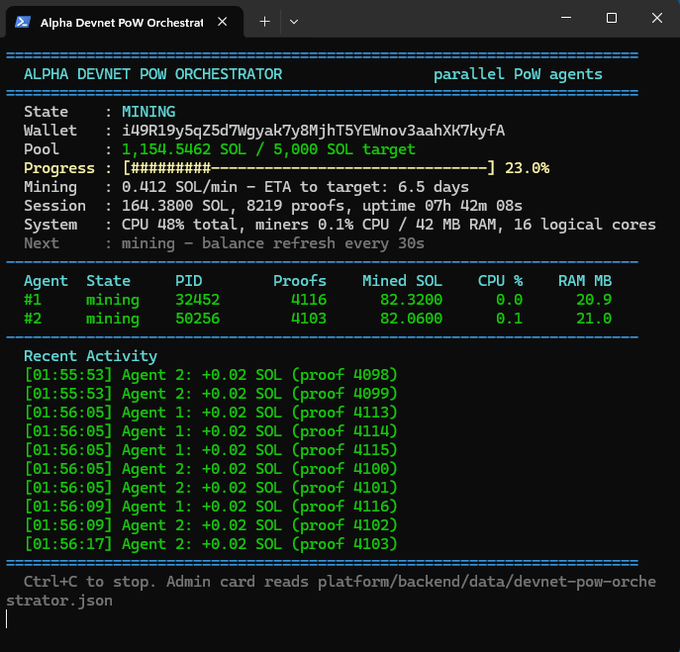Click the '8219 proofs' session count
The height and width of the screenshot is (652, 680).
click(x=295, y=206)
